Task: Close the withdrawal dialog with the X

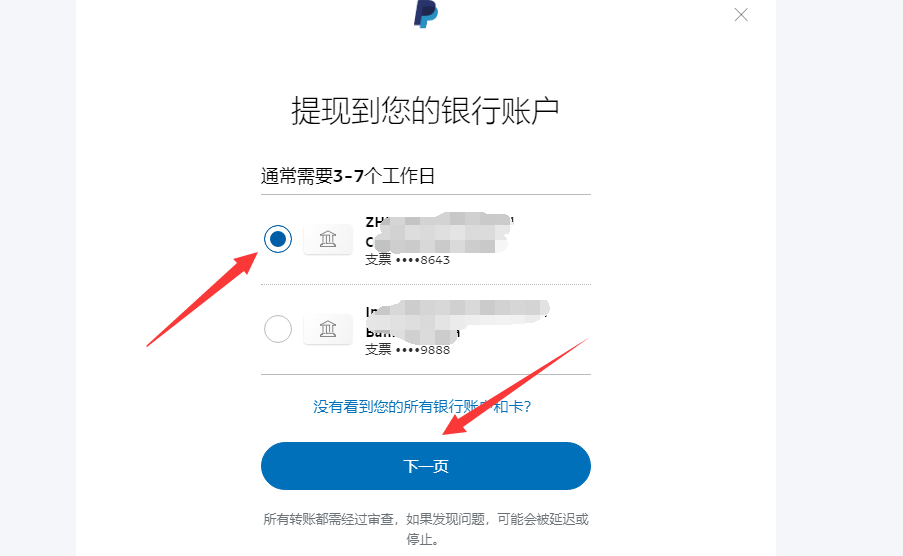Action: click(741, 15)
